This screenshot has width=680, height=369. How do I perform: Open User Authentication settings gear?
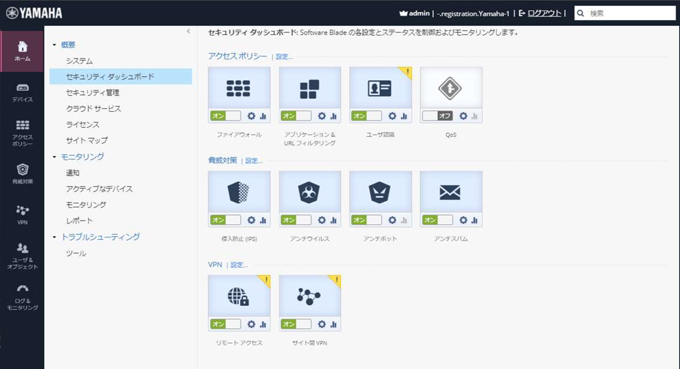pyautogui.click(x=392, y=116)
